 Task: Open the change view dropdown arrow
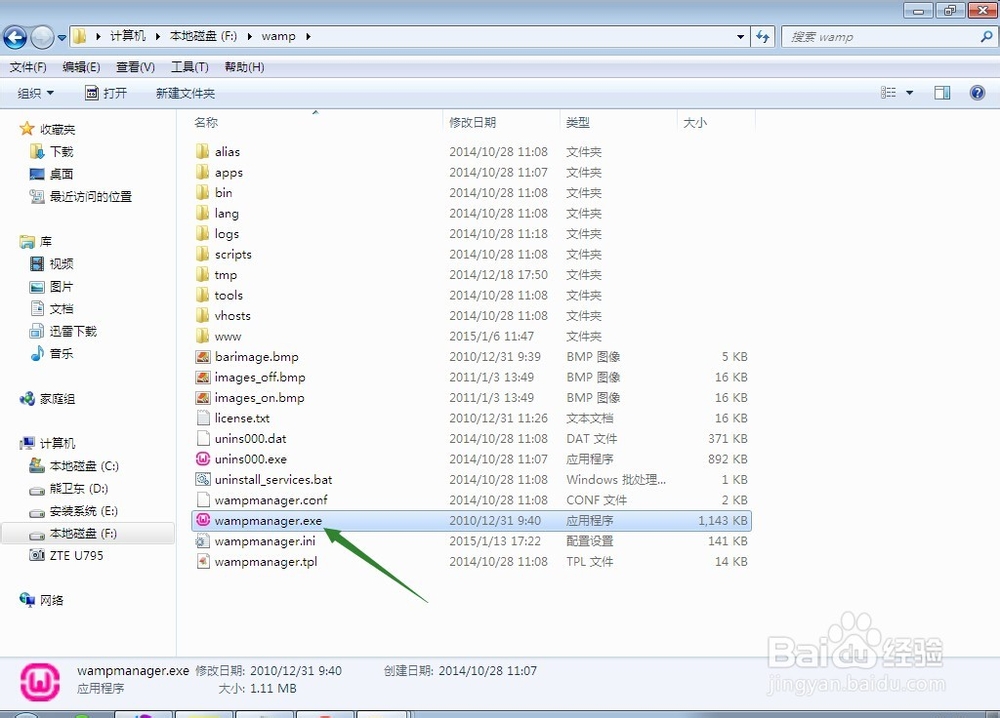[908, 92]
